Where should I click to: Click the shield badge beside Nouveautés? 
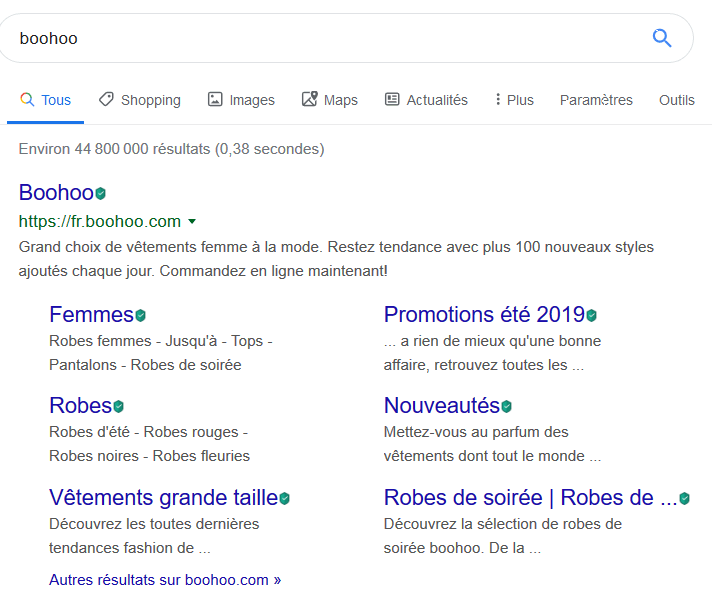[x=507, y=406]
